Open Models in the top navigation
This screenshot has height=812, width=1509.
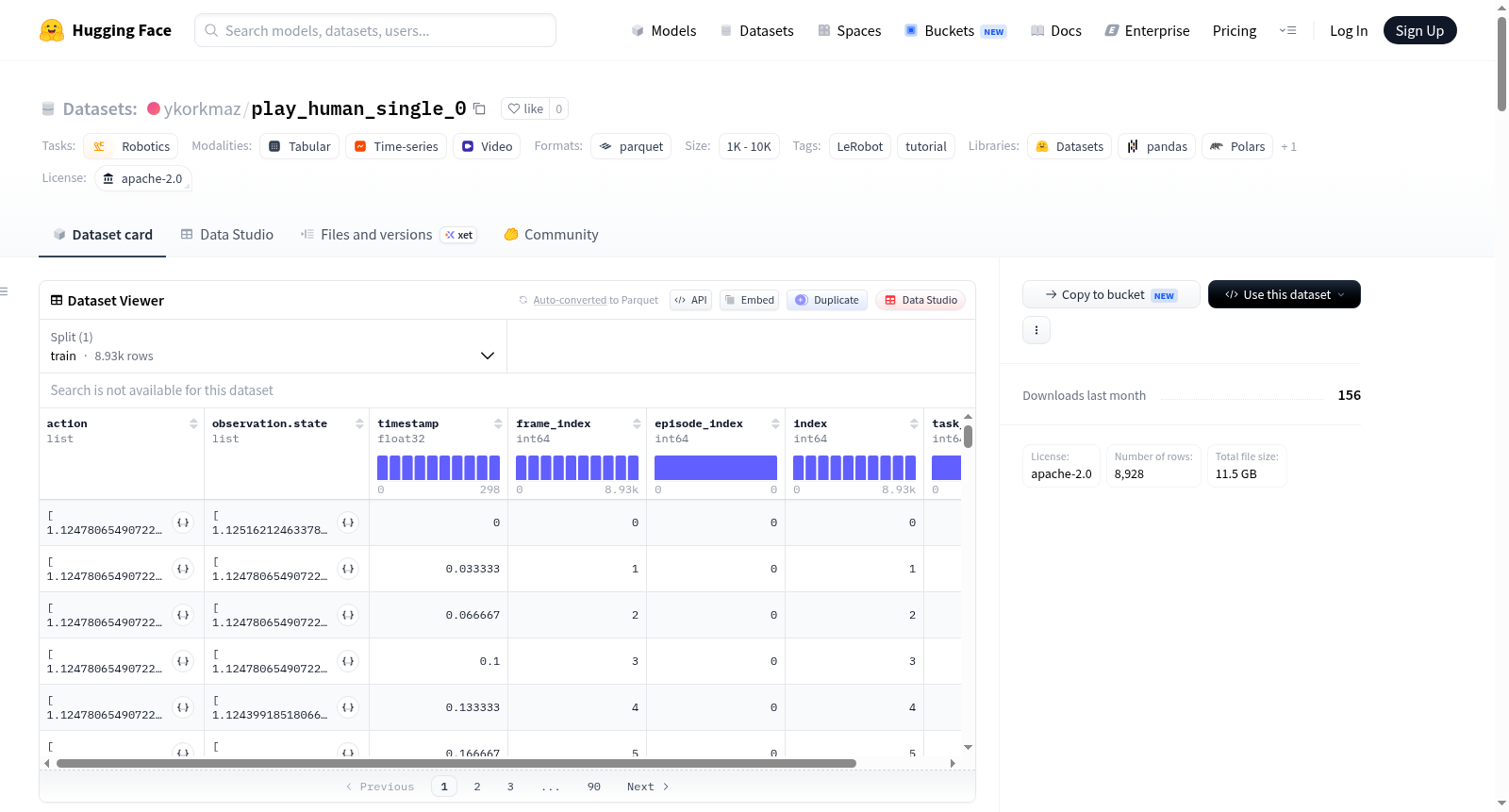click(664, 30)
